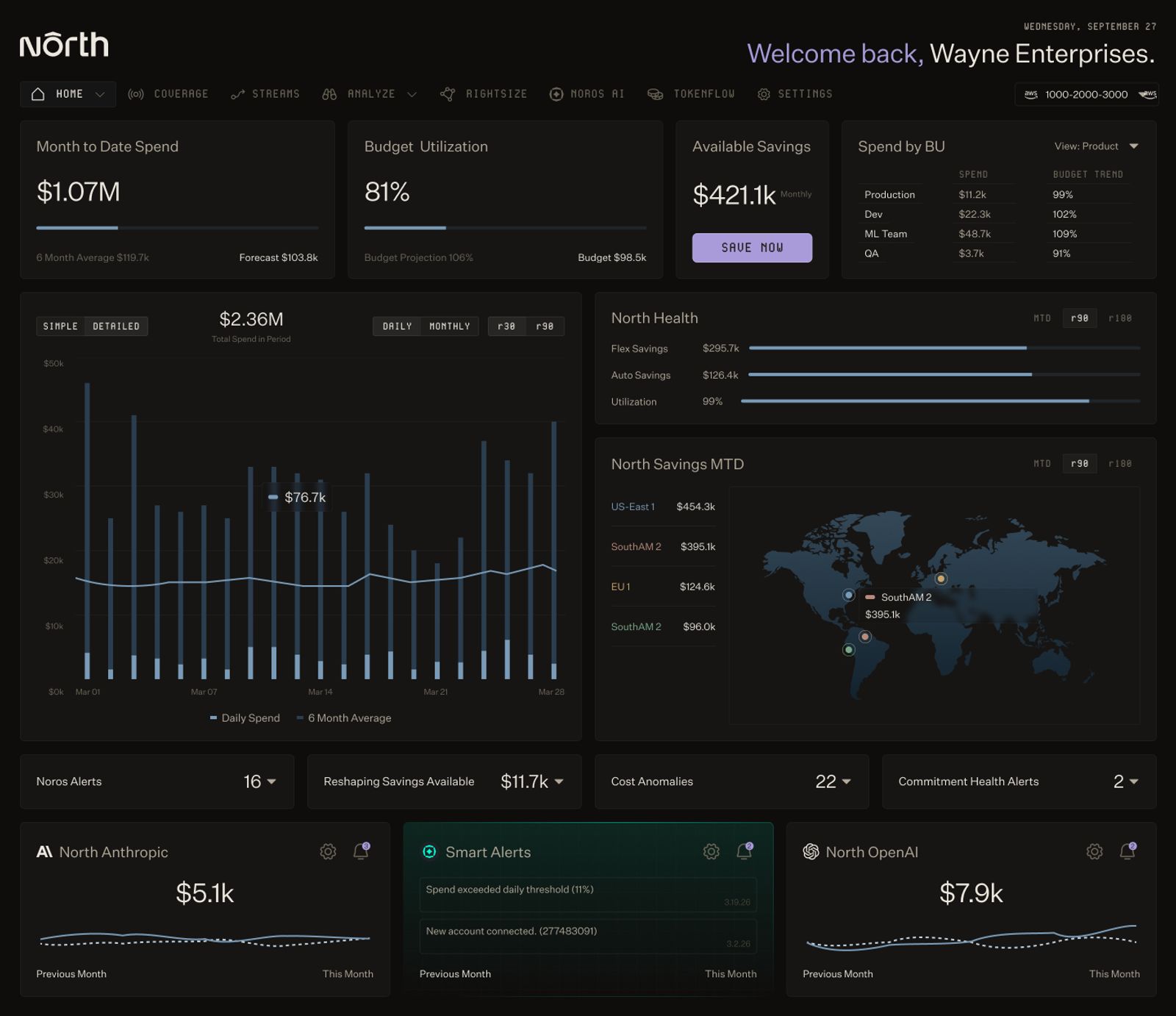The height and width of the screenshot is (1016, 1176).
Task: Open the Noros AI tab
Action: point(587,94)
